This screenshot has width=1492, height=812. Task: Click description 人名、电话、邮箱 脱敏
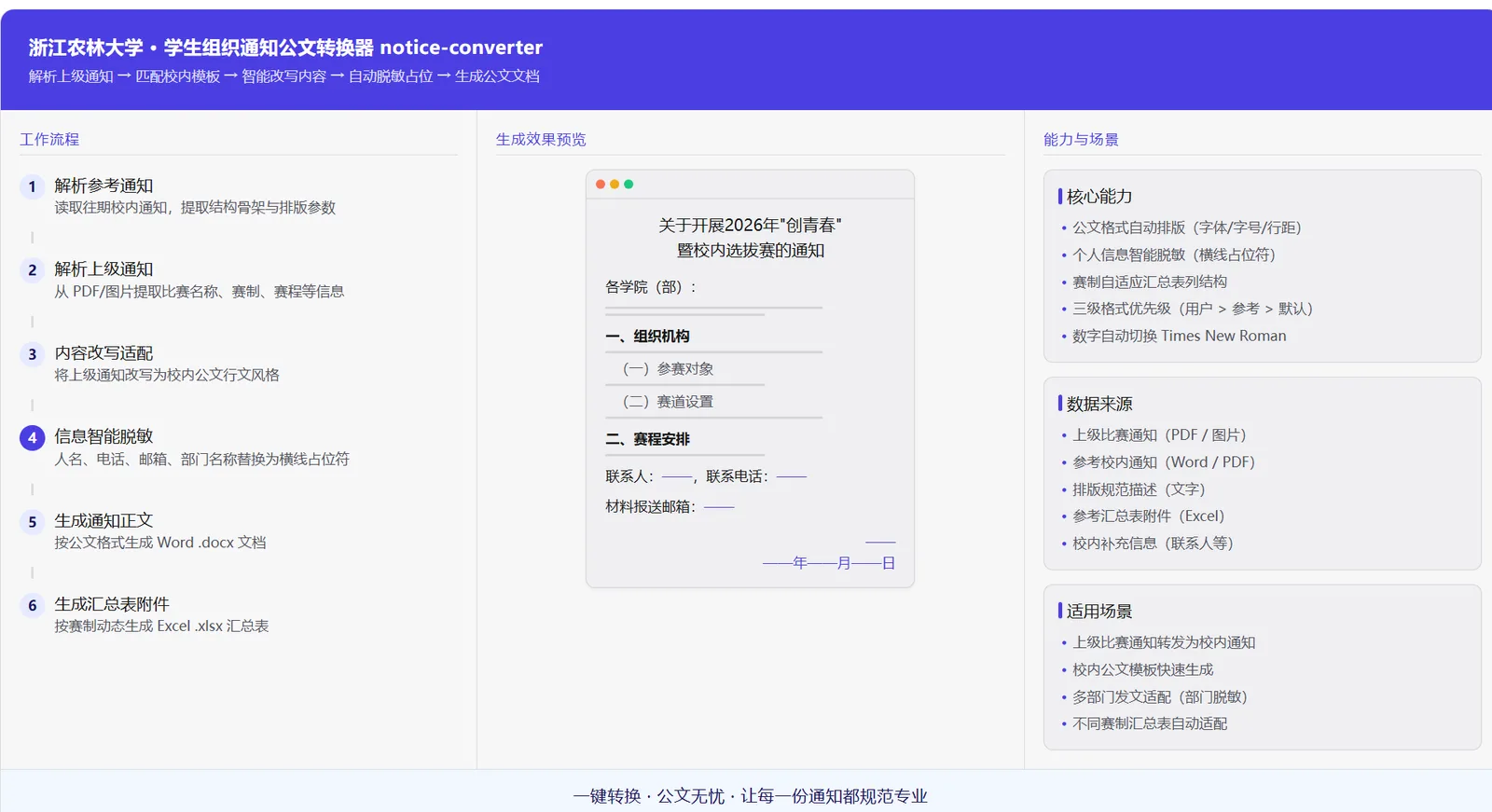(x=201, y=459)
